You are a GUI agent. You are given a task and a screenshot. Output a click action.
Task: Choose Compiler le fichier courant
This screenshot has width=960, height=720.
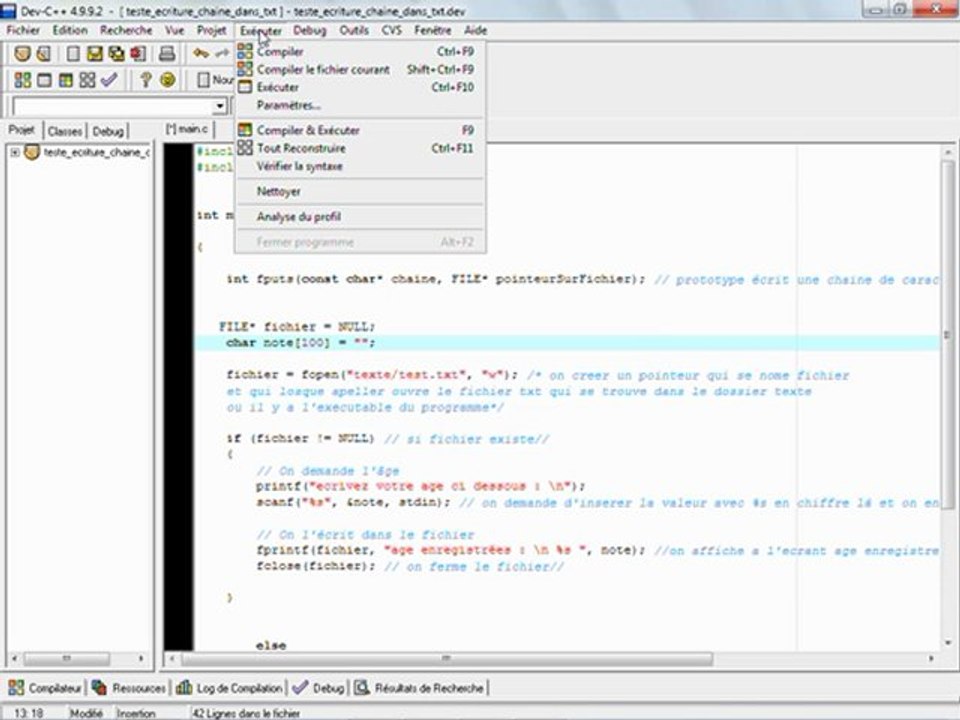tap(360, 70)
